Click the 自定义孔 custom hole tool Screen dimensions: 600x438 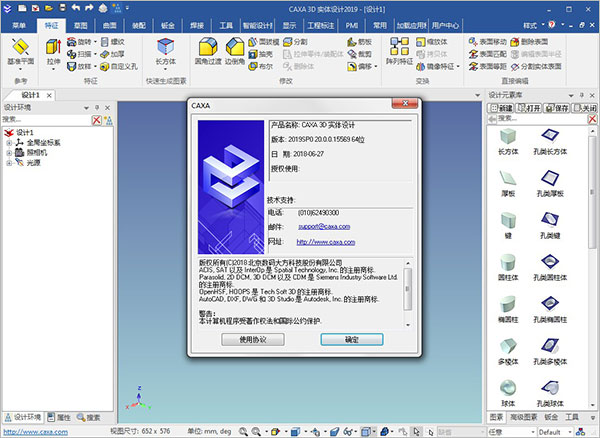pyautogui.click(x=119, y=66)
